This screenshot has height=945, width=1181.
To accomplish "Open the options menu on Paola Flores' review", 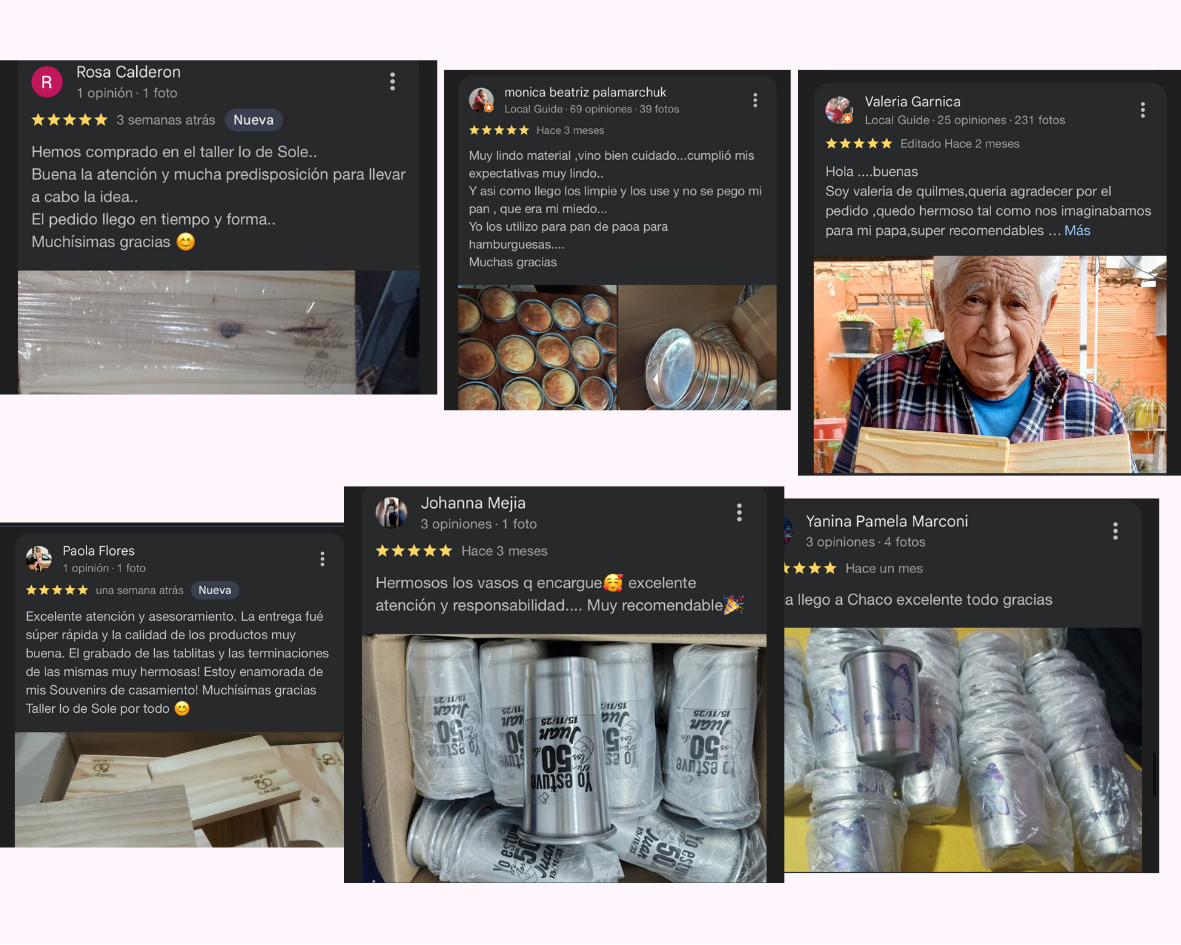I will coord(322,559).
